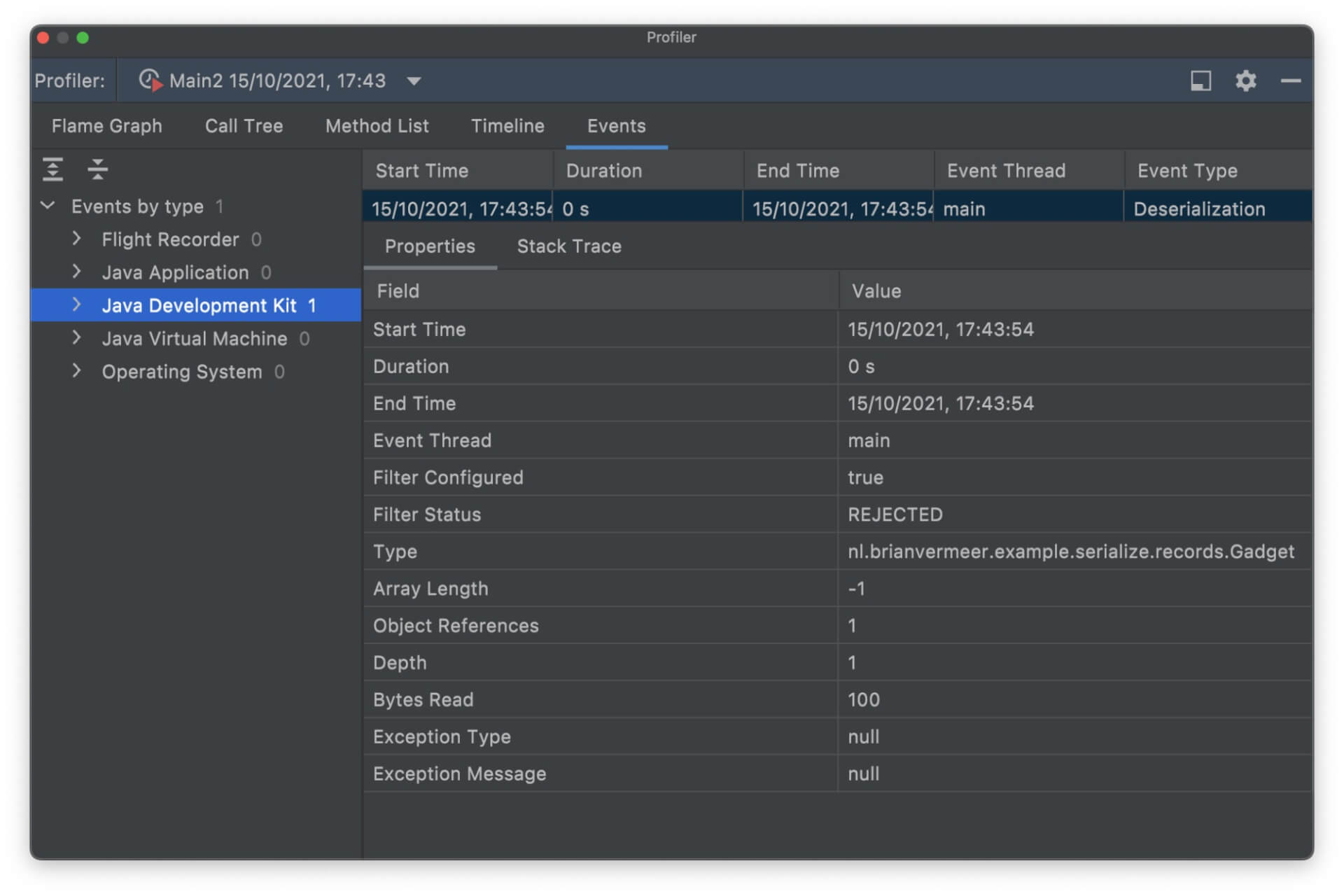
Task: Click the Expand All icon
Action: (52, 169)
